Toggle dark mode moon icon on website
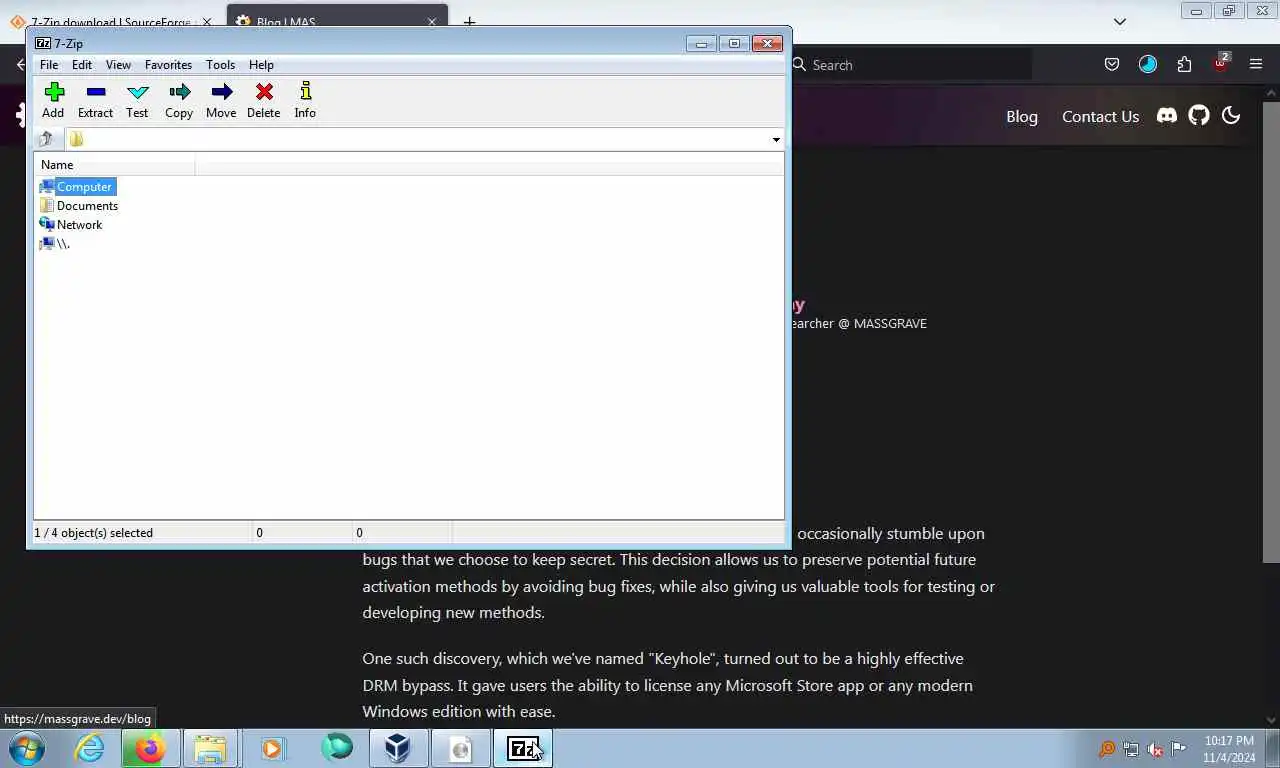 pos(1231,115)
